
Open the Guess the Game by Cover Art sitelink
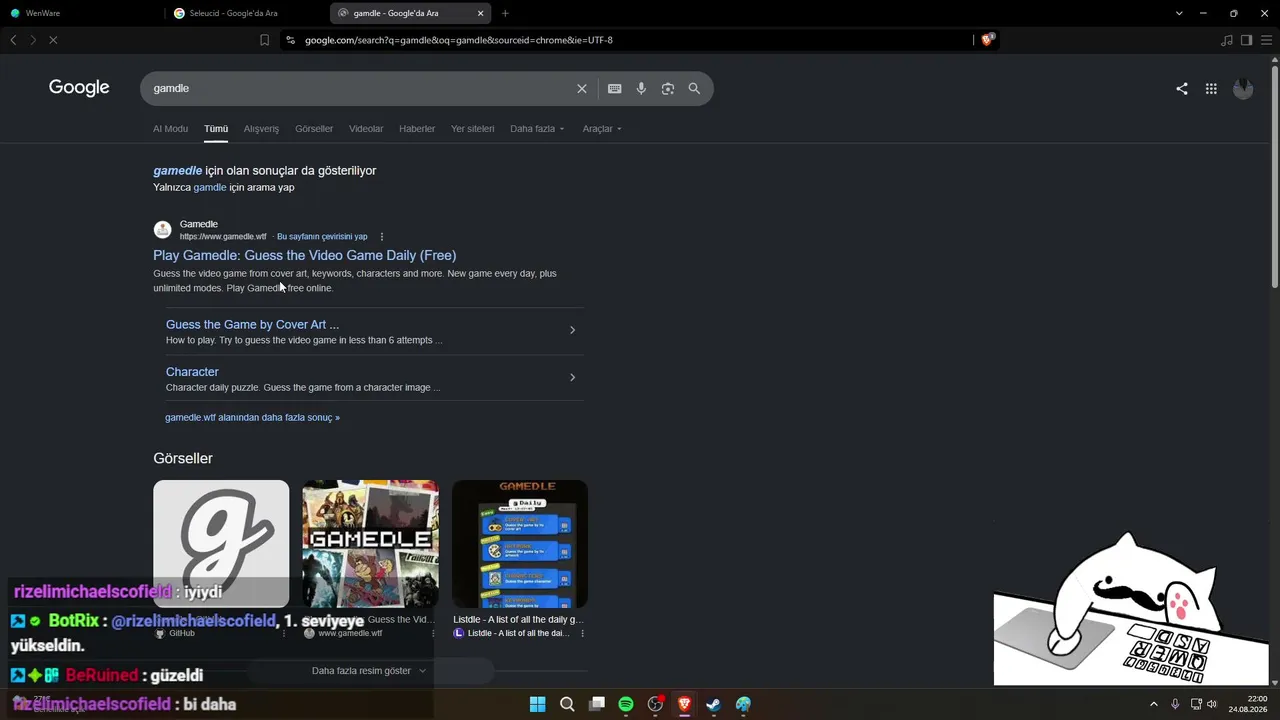252,324
